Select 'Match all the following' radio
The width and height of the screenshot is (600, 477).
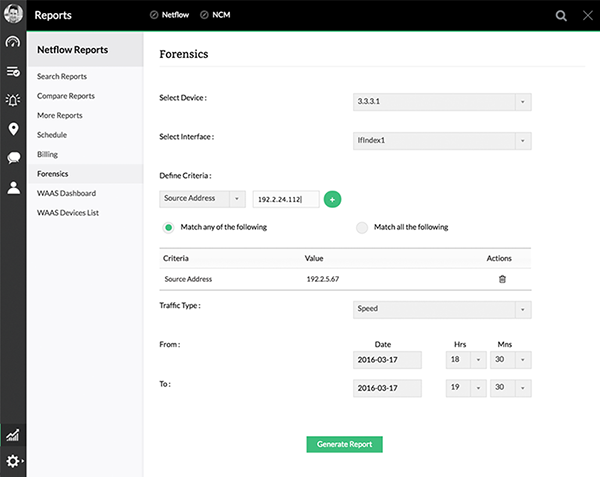[x=362, y=227]
